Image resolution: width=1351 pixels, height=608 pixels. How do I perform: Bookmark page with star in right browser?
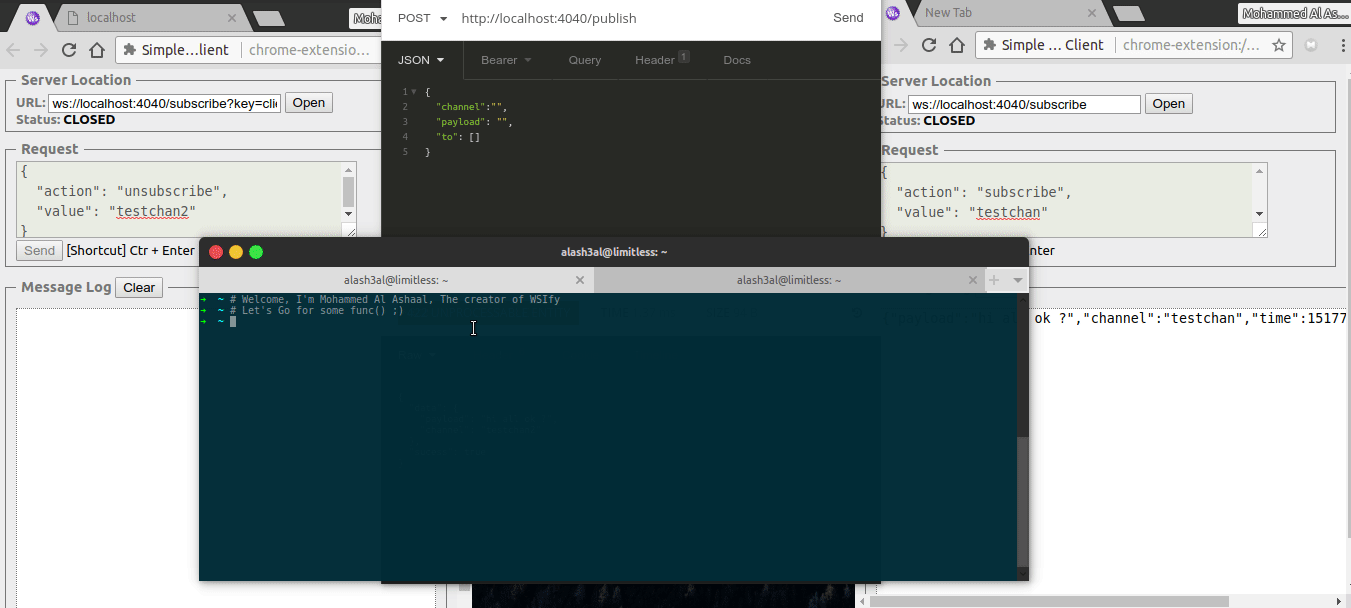pos(1279,45)
